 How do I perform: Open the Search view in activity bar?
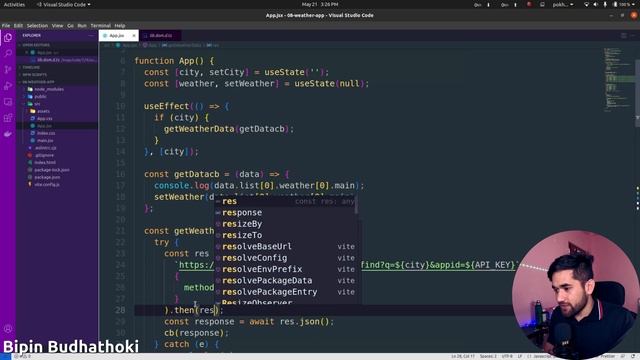click(8, 53)
